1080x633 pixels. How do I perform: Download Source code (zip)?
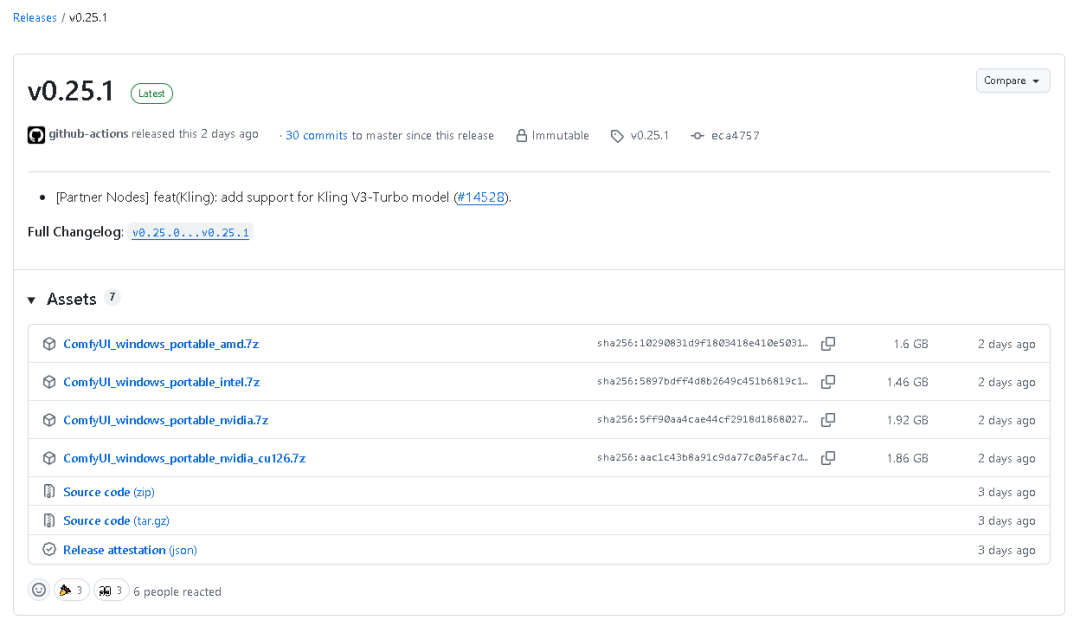[109, 492]
